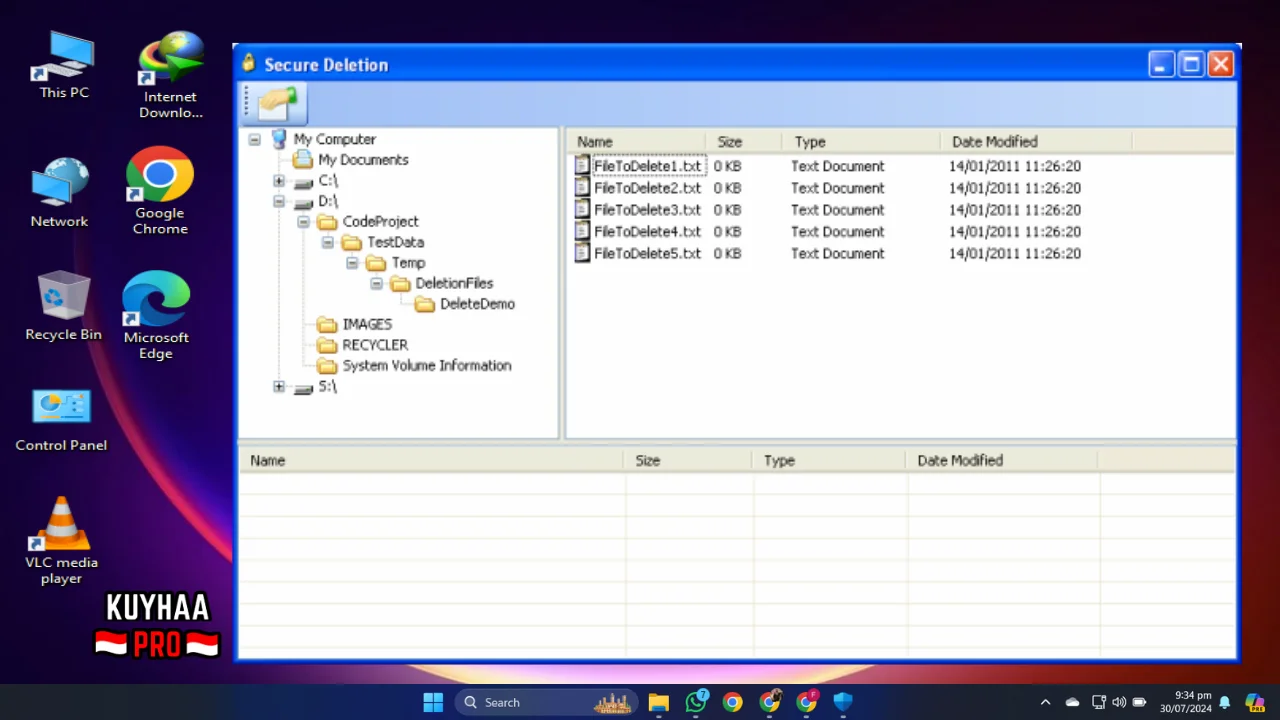Select the DeleteDemo folder

(x=477, y=304)
